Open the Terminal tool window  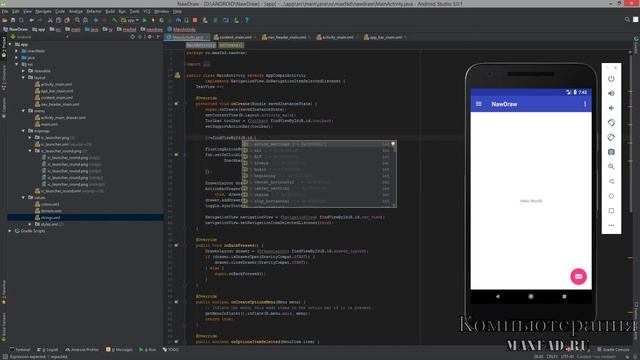(20, 350)
